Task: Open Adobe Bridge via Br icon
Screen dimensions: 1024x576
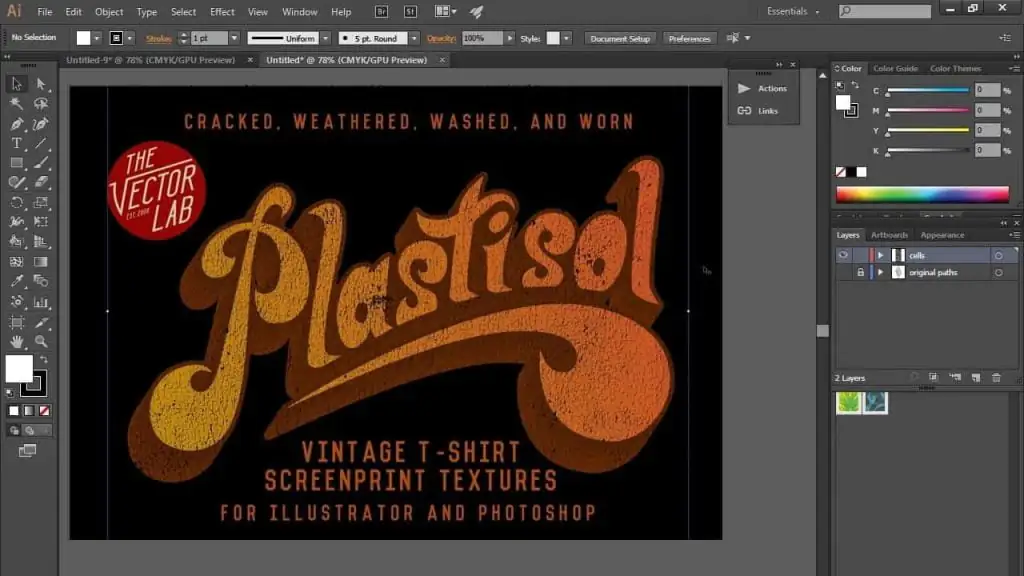Action: 382,12
